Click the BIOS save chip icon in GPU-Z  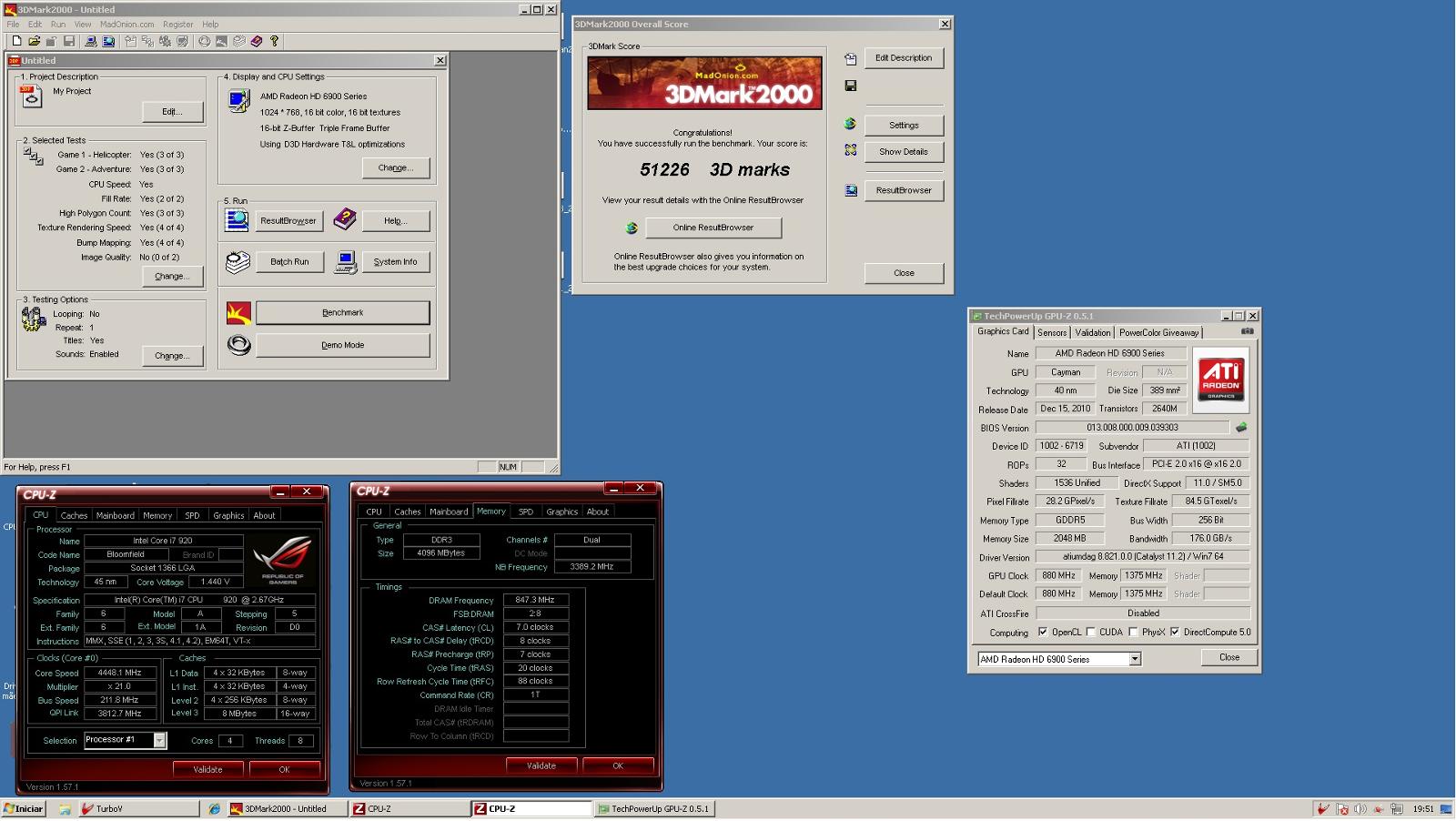pyautogui.click(x=1240, y=427)
